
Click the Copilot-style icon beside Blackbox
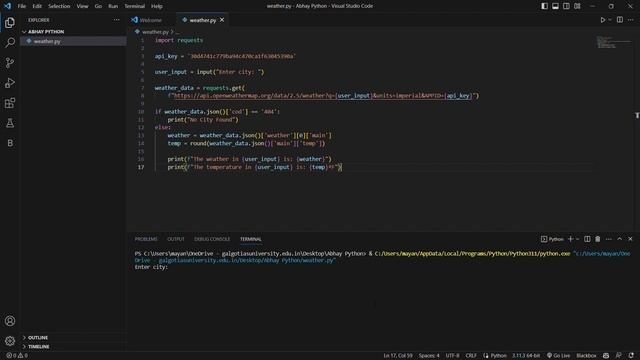click(606, 356)
